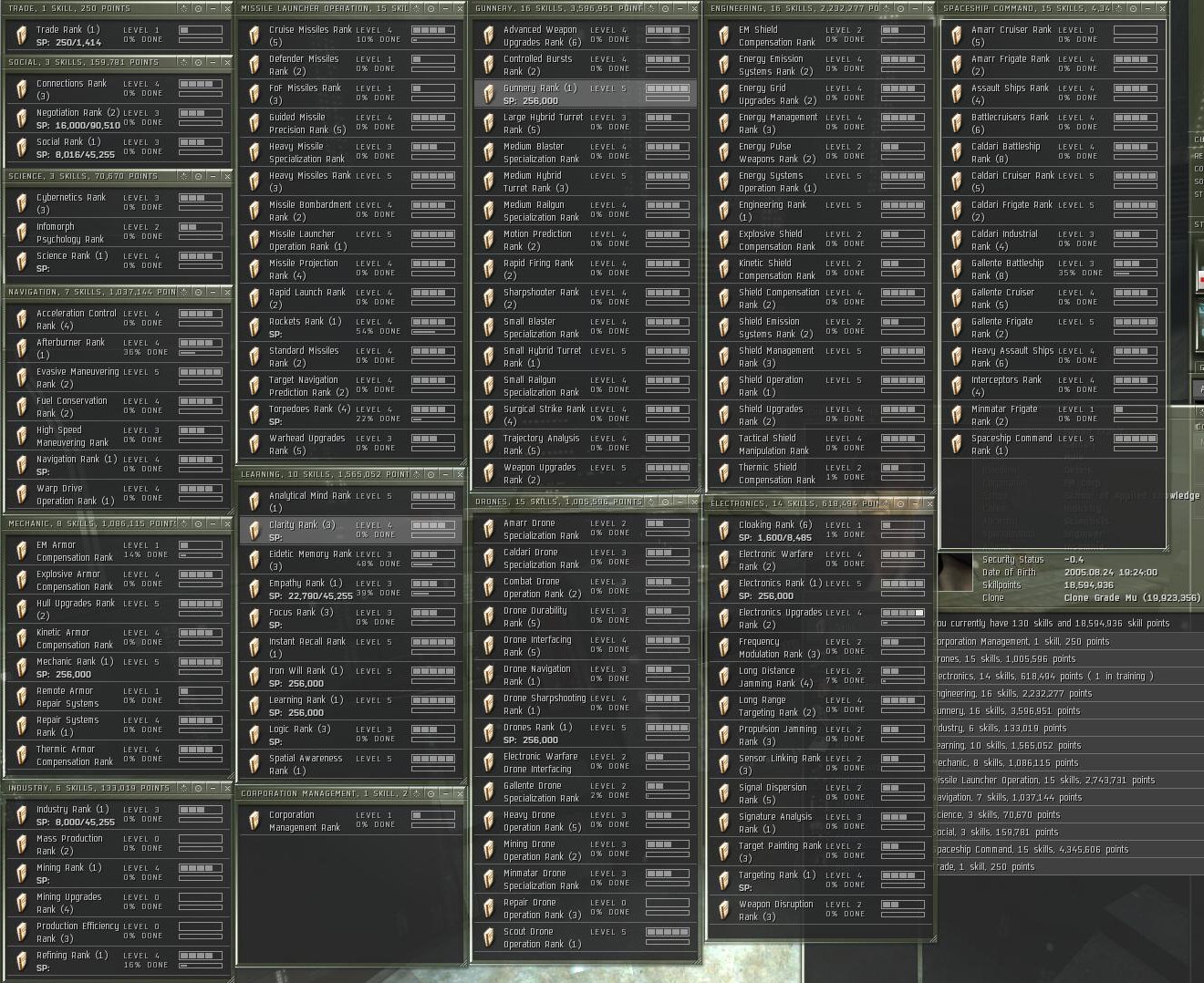The image size is (1204, 983).
Task: Expand the Gunnery, 16 skills group row
Action: 1069,710
